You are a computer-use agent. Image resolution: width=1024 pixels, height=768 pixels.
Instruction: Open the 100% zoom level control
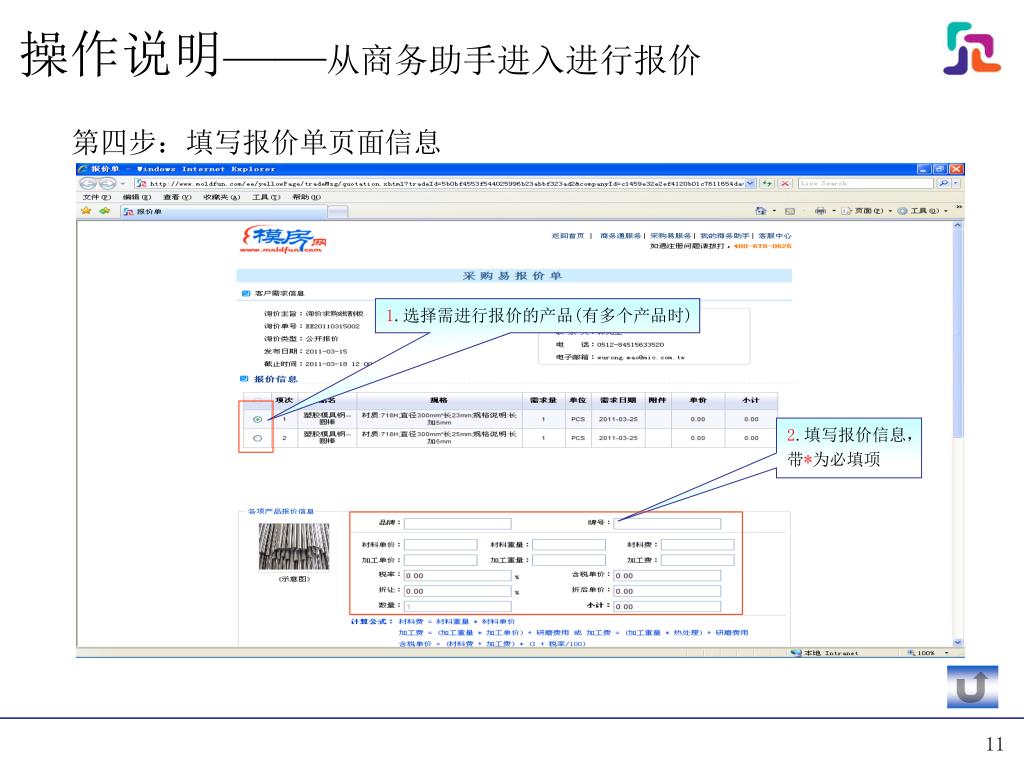[x=928, y=653]
